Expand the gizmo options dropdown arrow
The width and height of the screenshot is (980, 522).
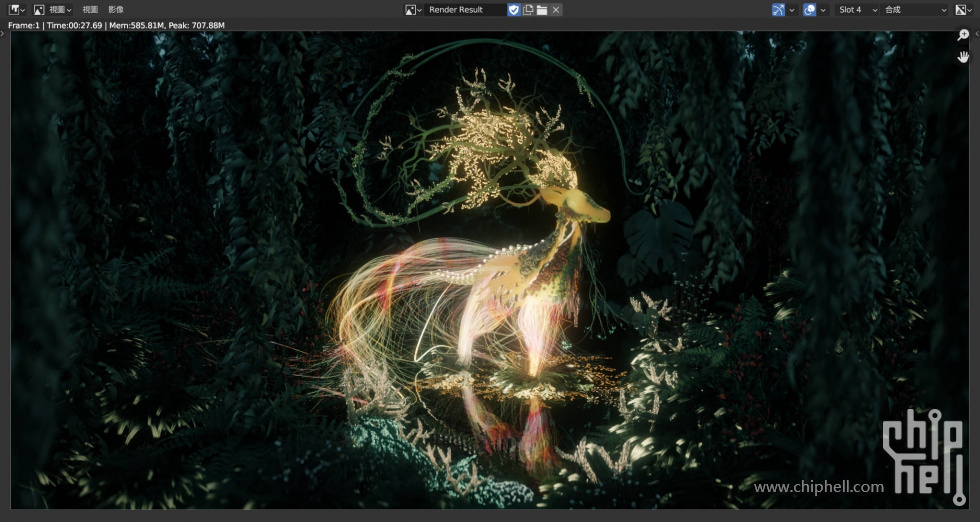click(792, 9)
